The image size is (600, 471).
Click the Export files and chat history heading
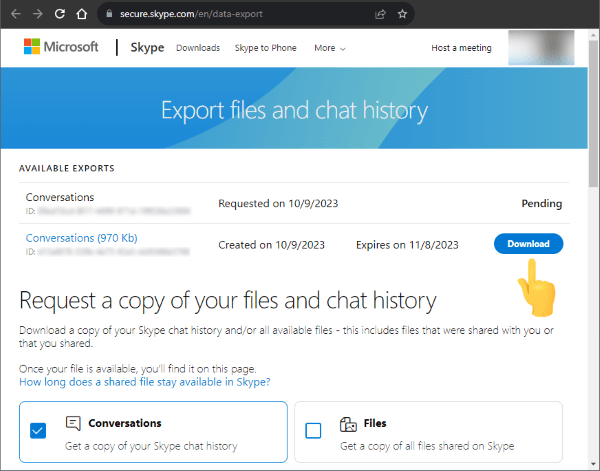[x=294, y=111]
